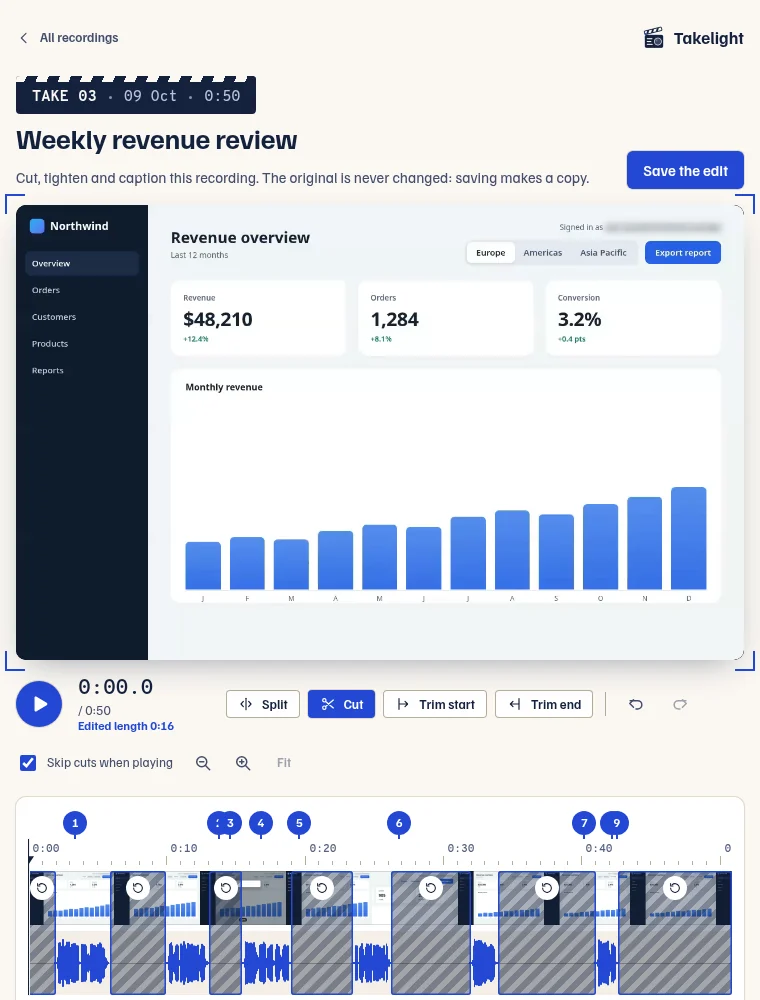Zoom out the timeline
760x1000 pixels.
pos(203,763)
